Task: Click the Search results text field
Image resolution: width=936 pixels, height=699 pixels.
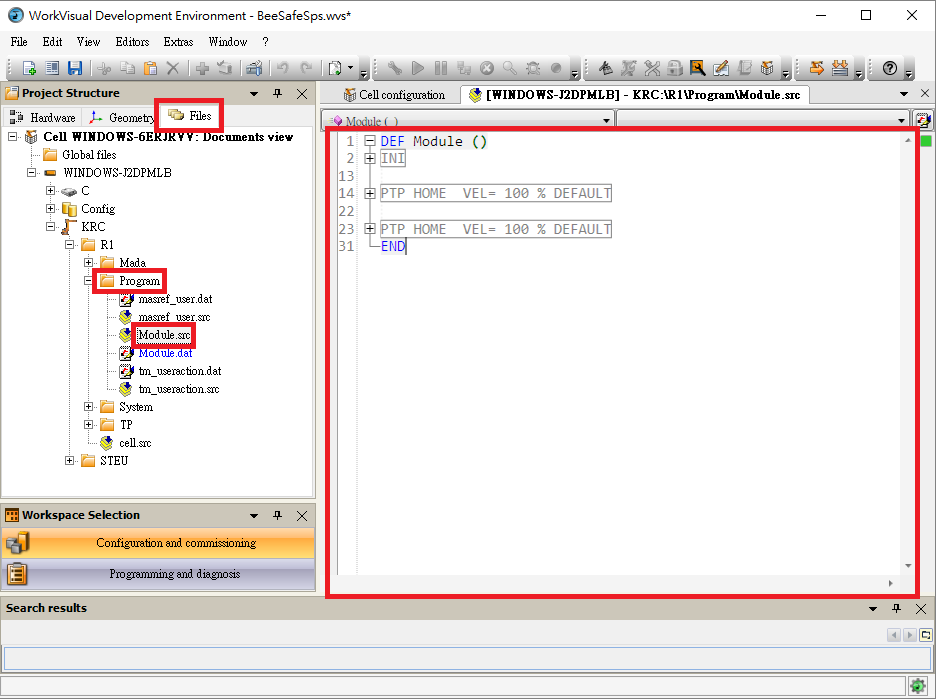Action: pyautogui.click(x=467, y=658)
